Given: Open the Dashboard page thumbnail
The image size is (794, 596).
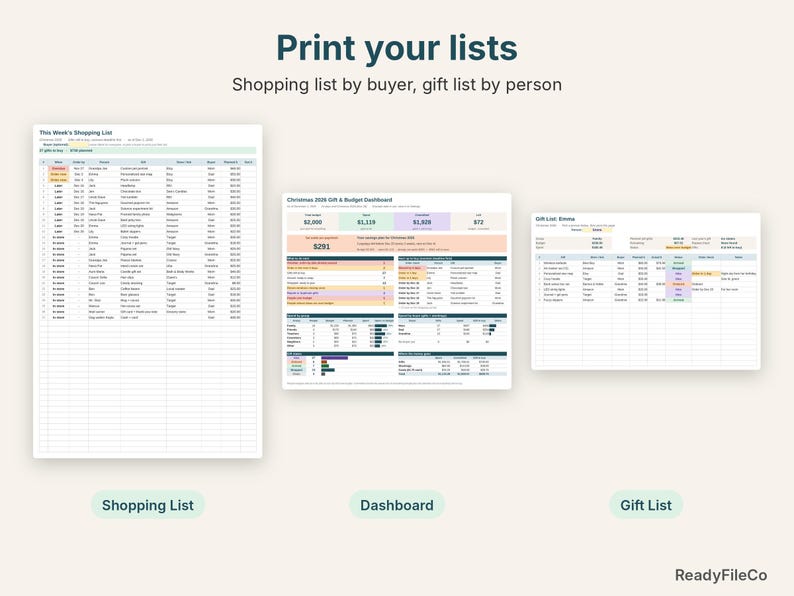Looking at the screenshot, I should click(x=396, y=291).
